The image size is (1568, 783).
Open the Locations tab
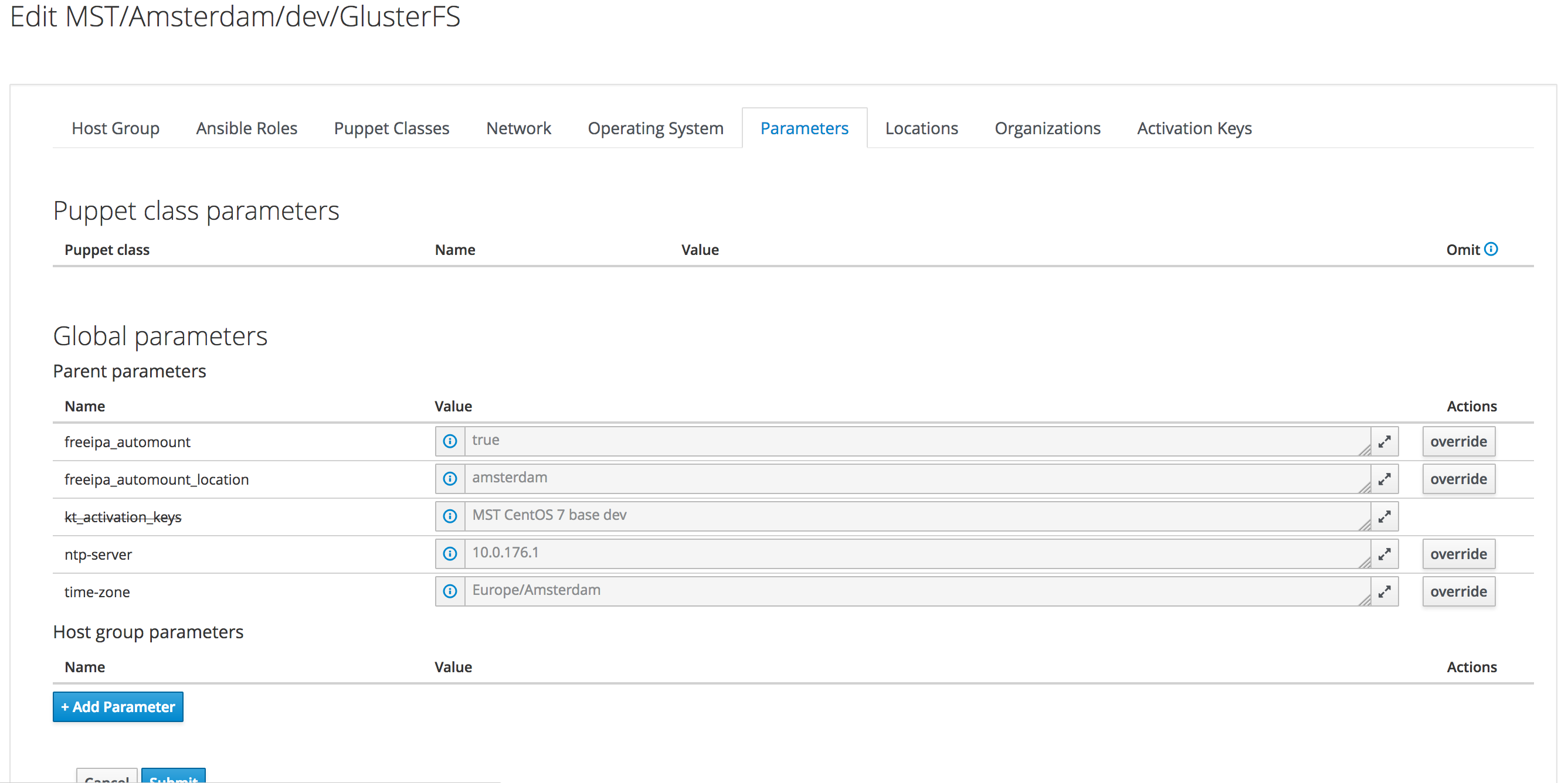coord(921,128)
